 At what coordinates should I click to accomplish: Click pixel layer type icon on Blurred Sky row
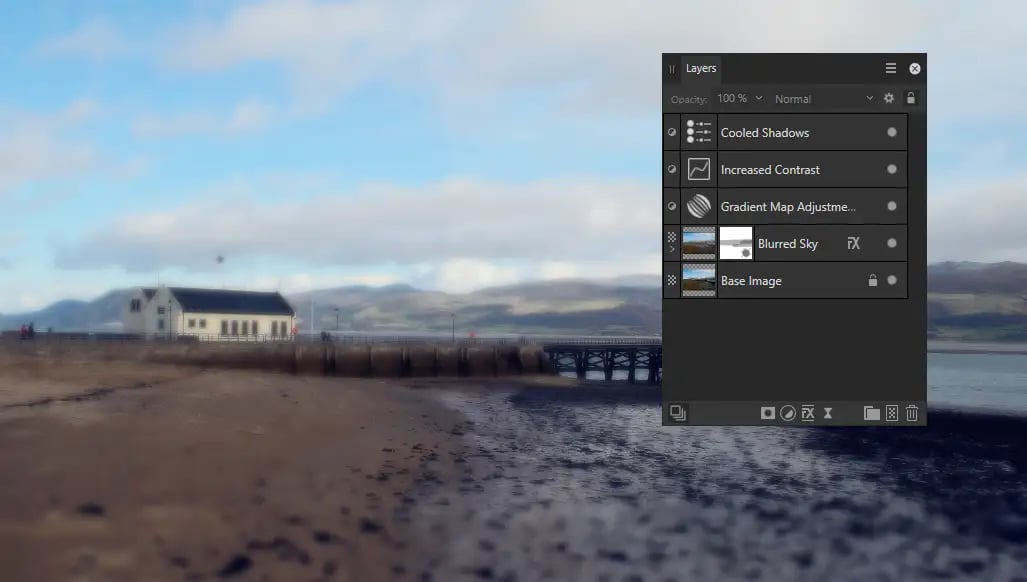672,237
